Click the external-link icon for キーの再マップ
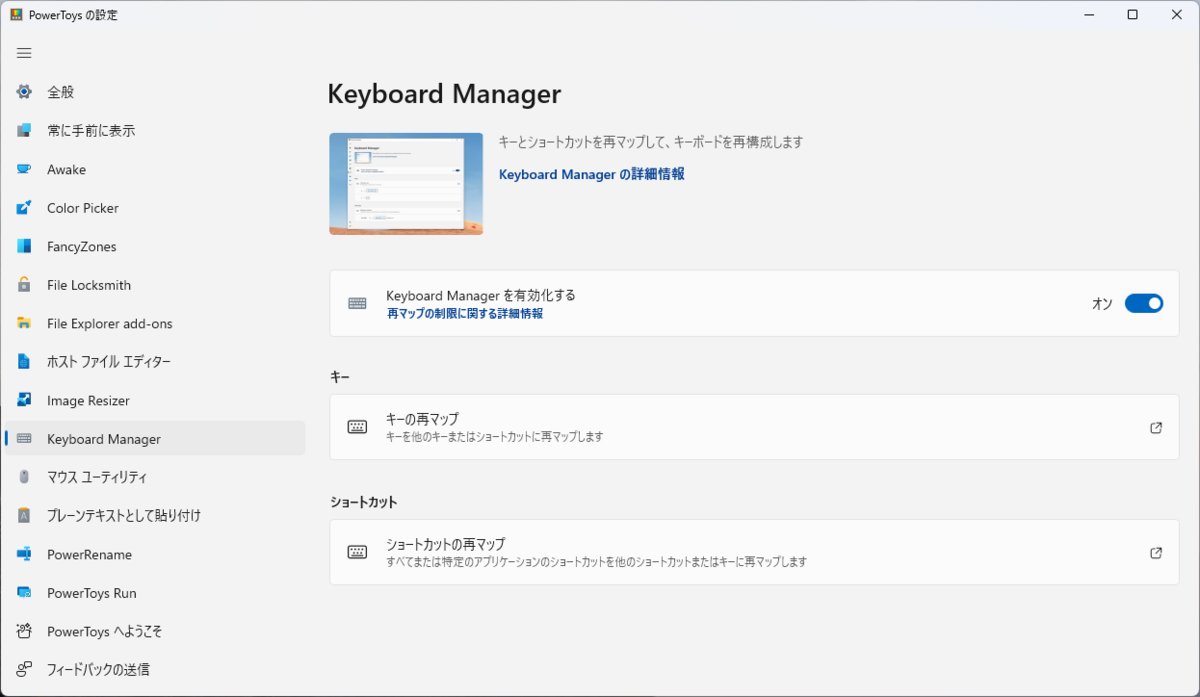The width and height of the screenshot is (1200, 697). pos(1156,427)
